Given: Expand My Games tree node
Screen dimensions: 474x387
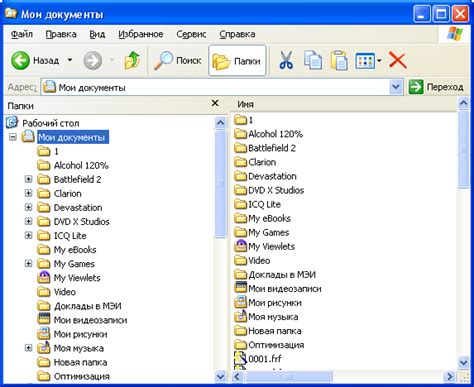Looking at the screenshot, I should coord(29,264).
